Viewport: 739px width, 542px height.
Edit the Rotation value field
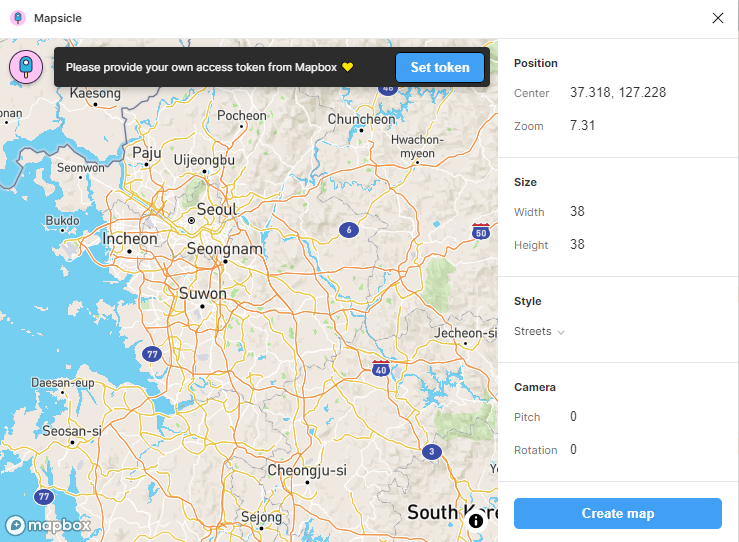[x=573, y=449]
